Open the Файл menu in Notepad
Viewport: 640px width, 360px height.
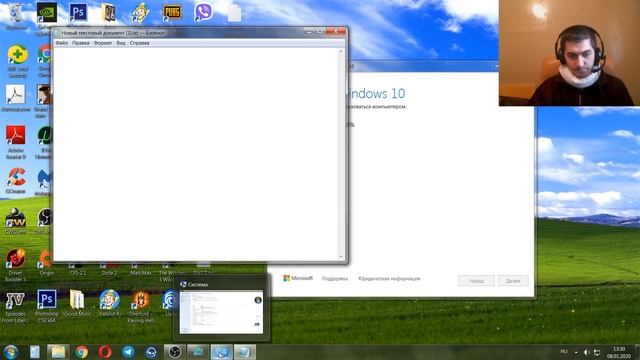click(x=62, y=43)
